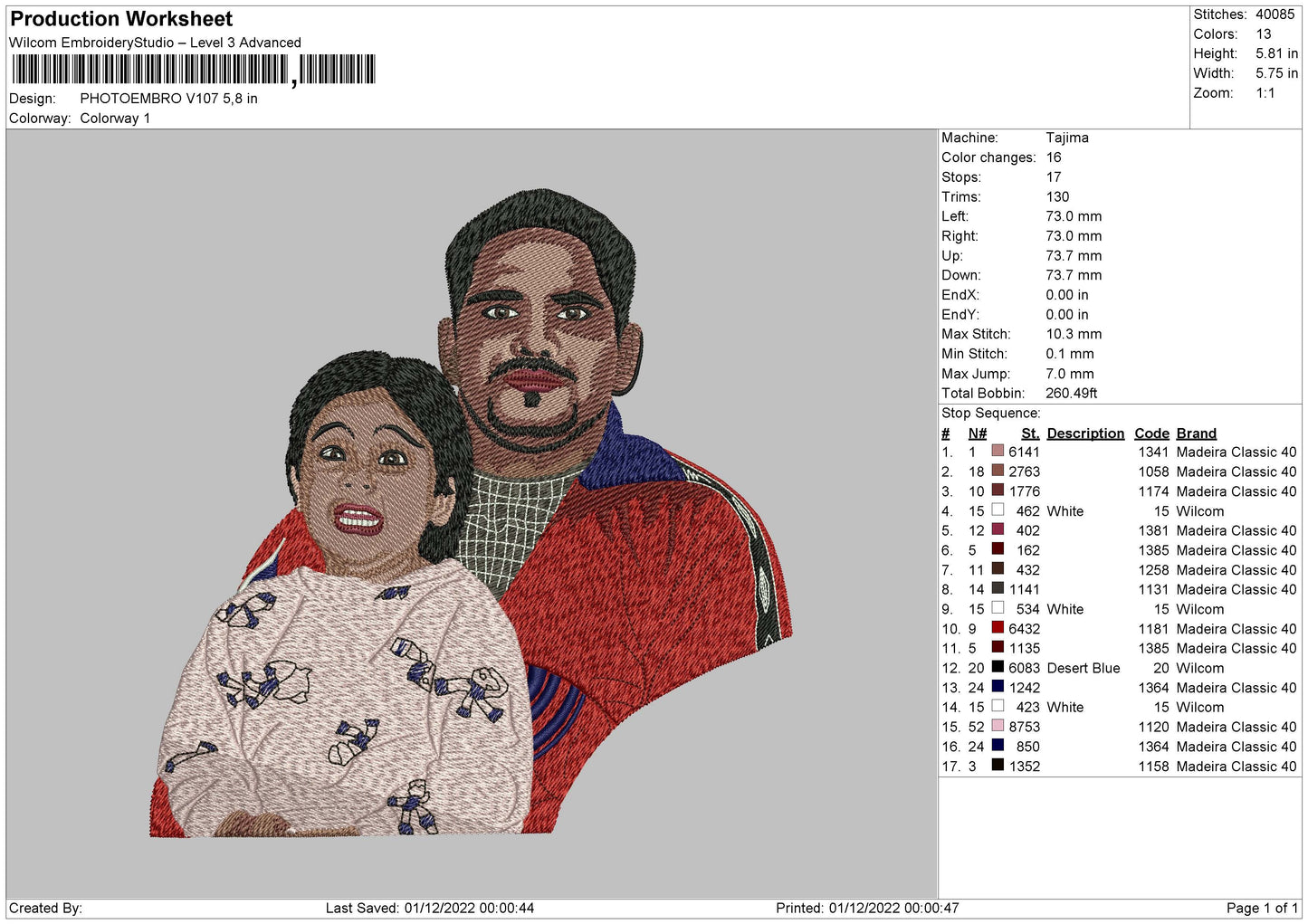Select the Height value 5.81 in
Image resolution: width=1308 pixels, height=924 pixels.
coord(1276,53)
